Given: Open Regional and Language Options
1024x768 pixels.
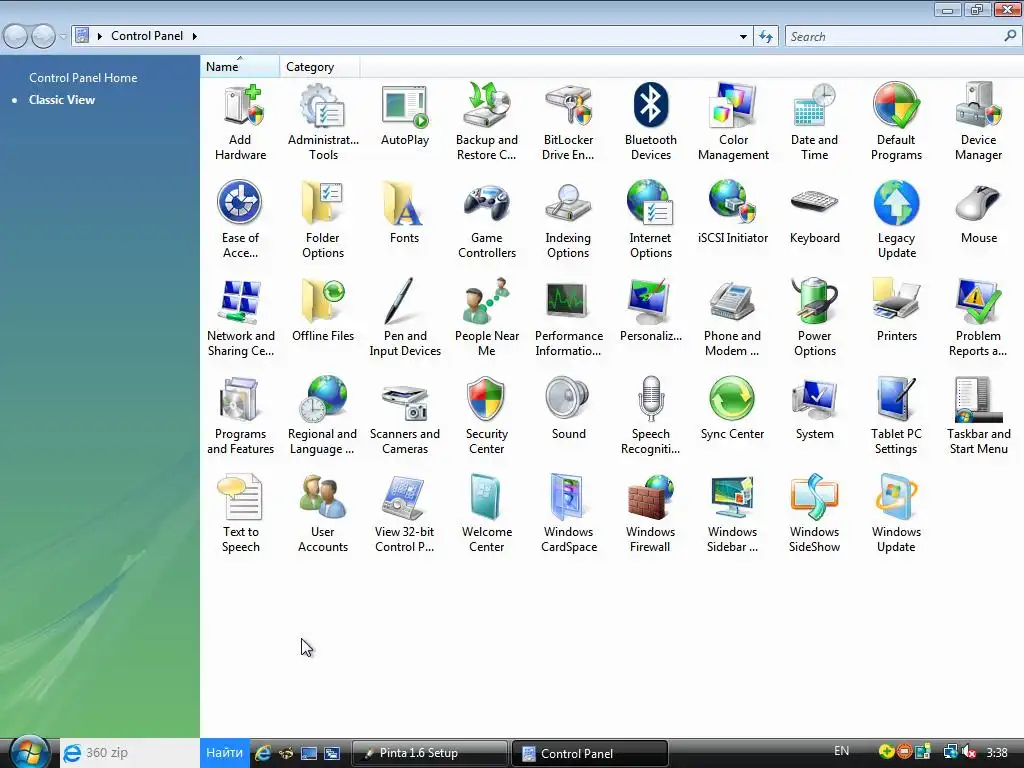Looking at the screenshot, I should point(323,415).
